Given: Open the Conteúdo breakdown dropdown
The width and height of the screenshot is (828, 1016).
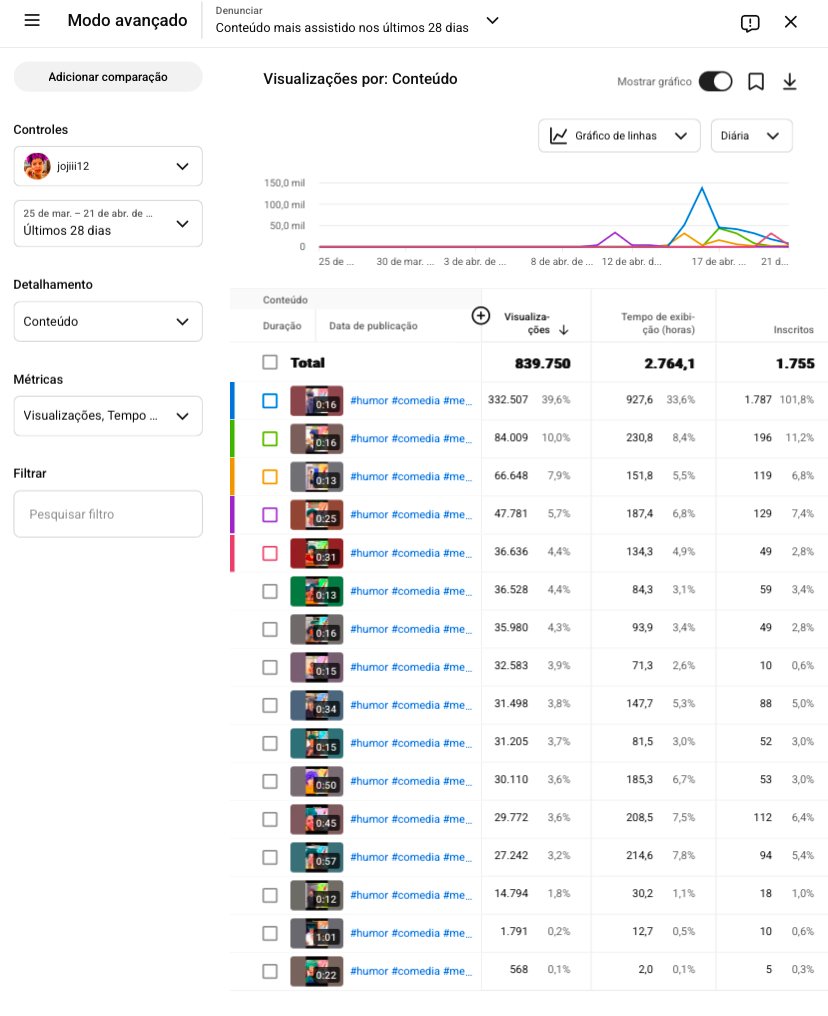Looking at the screenshot, I should coord(108,321).
